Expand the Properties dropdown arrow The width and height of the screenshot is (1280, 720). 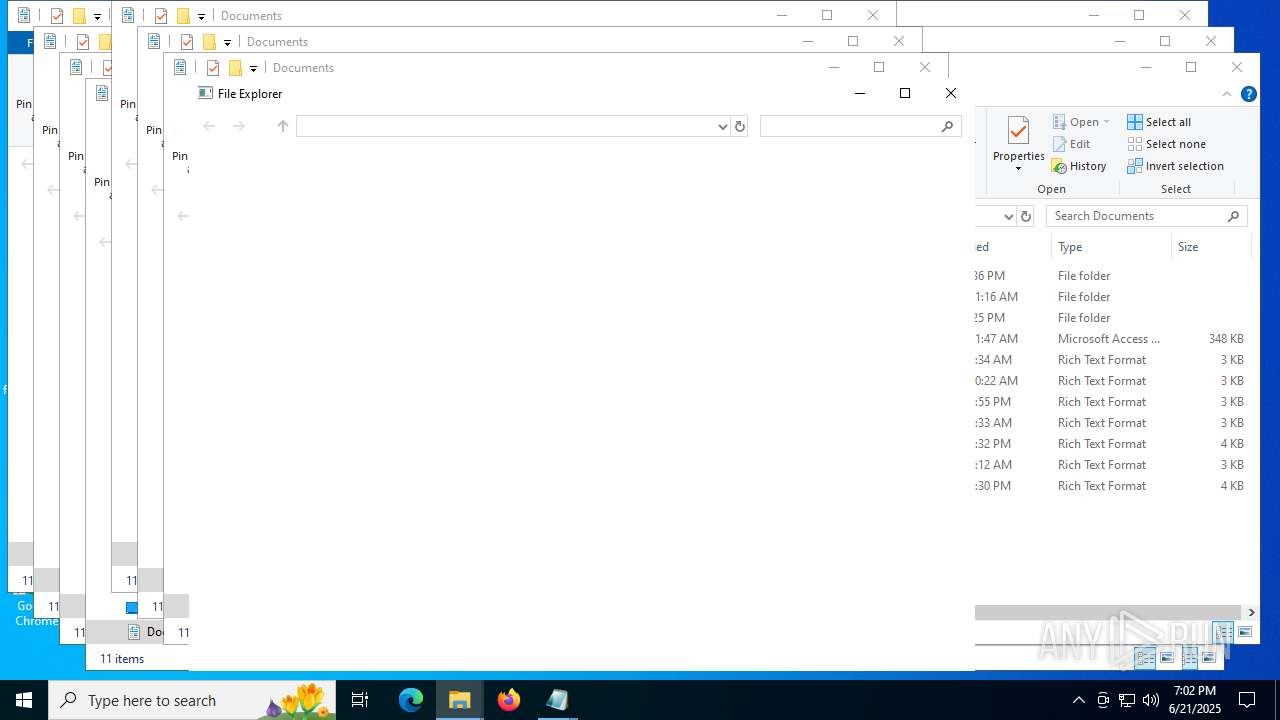click(1018, 169)
